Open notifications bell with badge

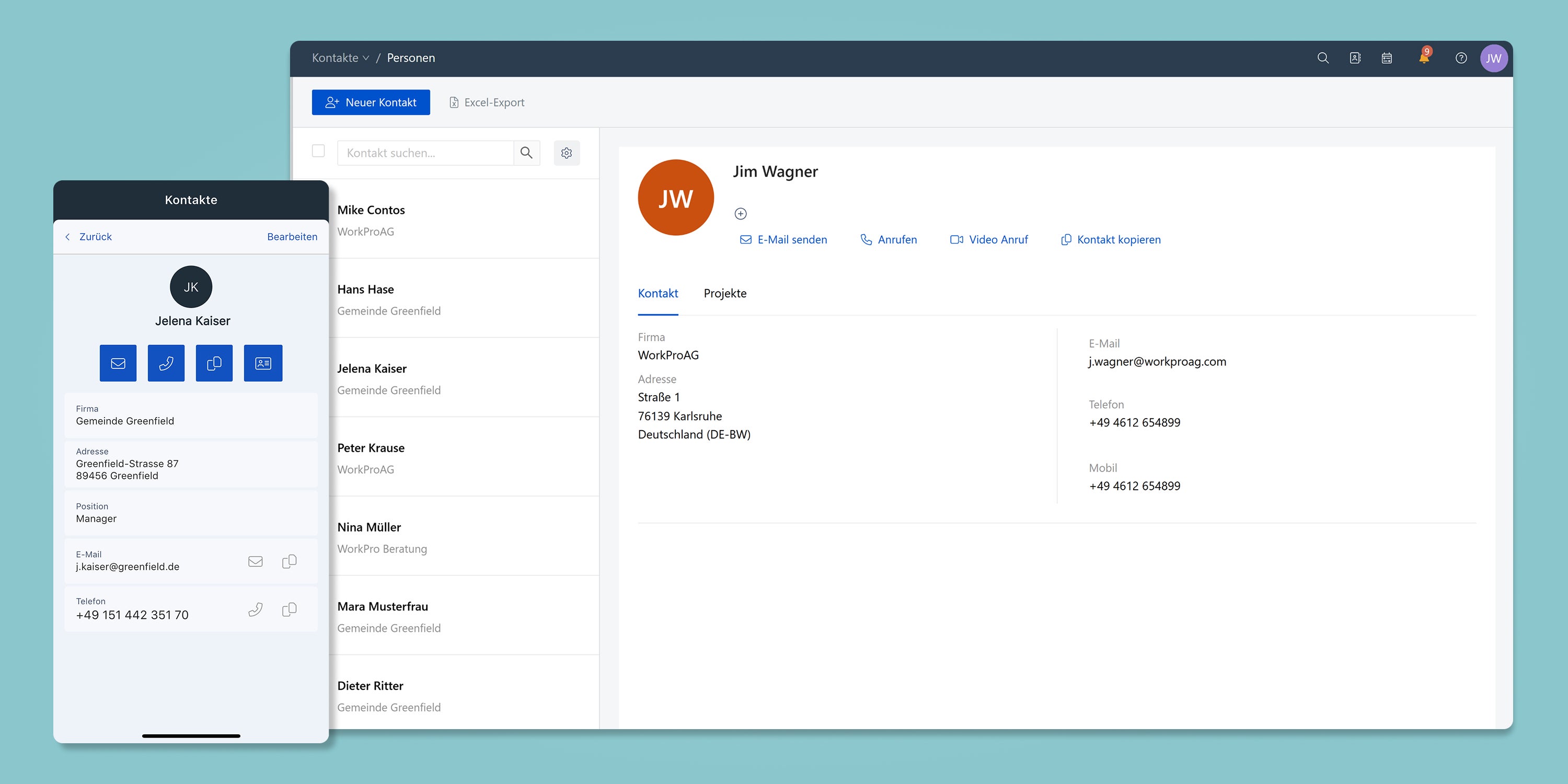(x=1423, y=58)
